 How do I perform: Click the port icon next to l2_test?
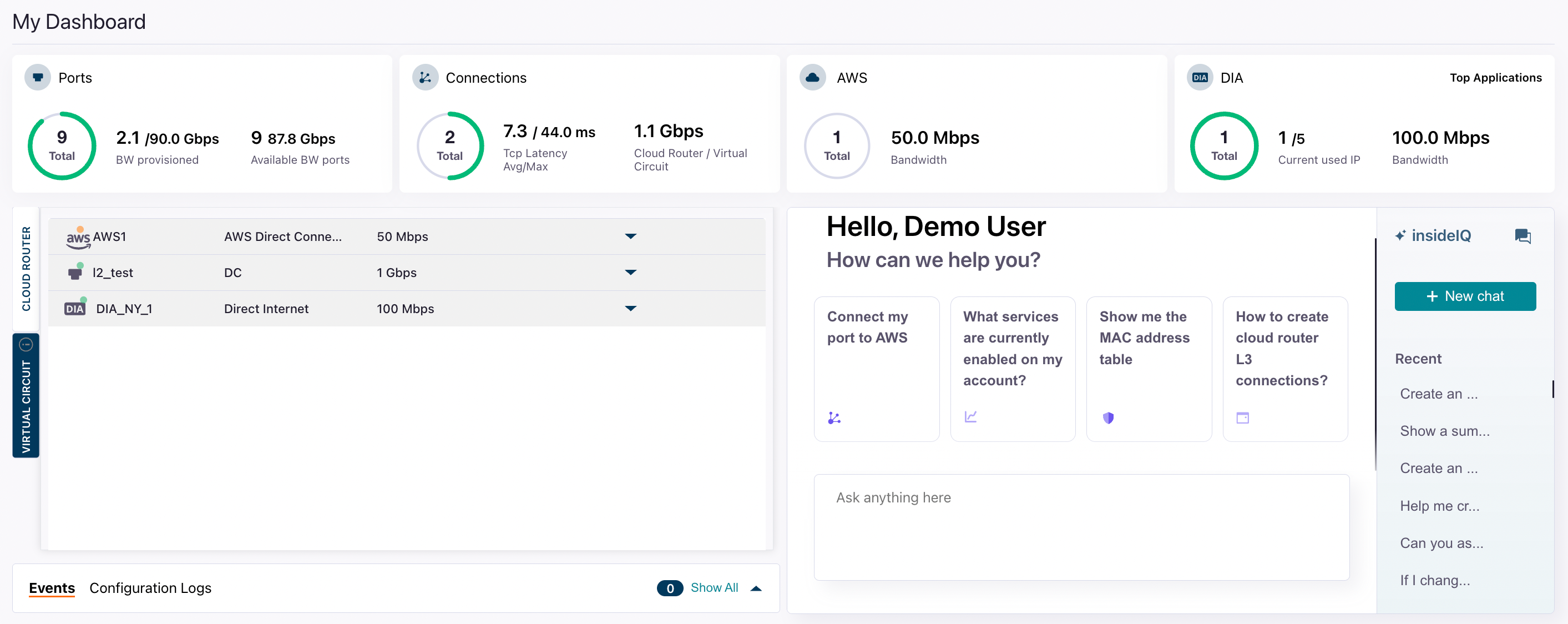(x=75, y=272)
